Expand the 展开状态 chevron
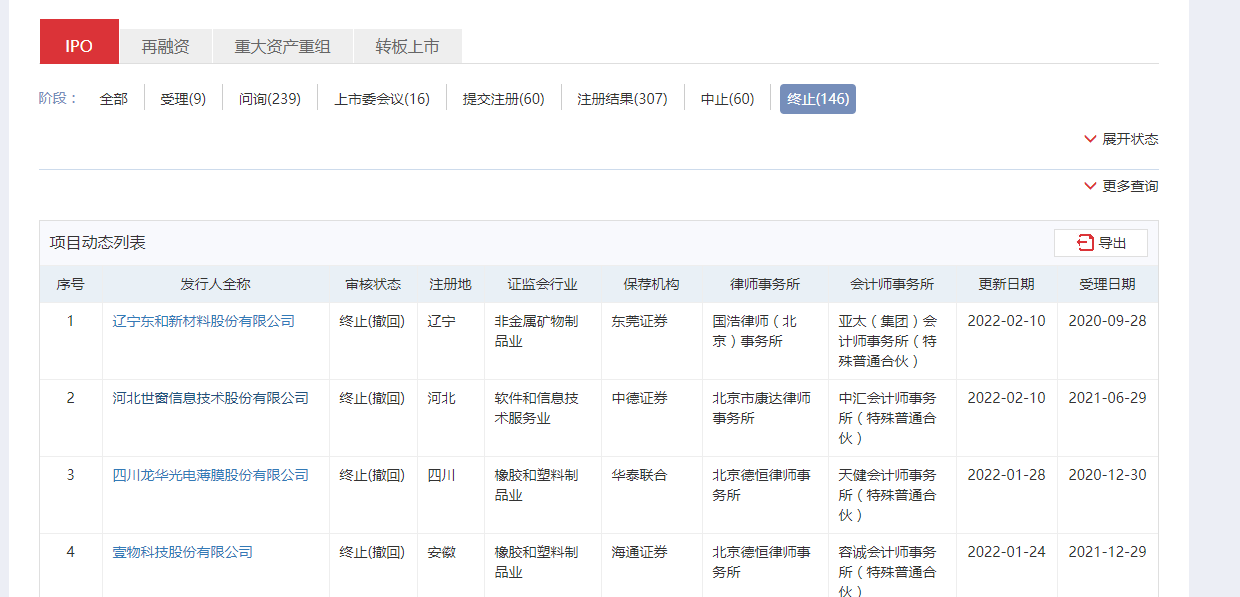The height and width of the screenshot is (597, 1240). [1090, 139]
